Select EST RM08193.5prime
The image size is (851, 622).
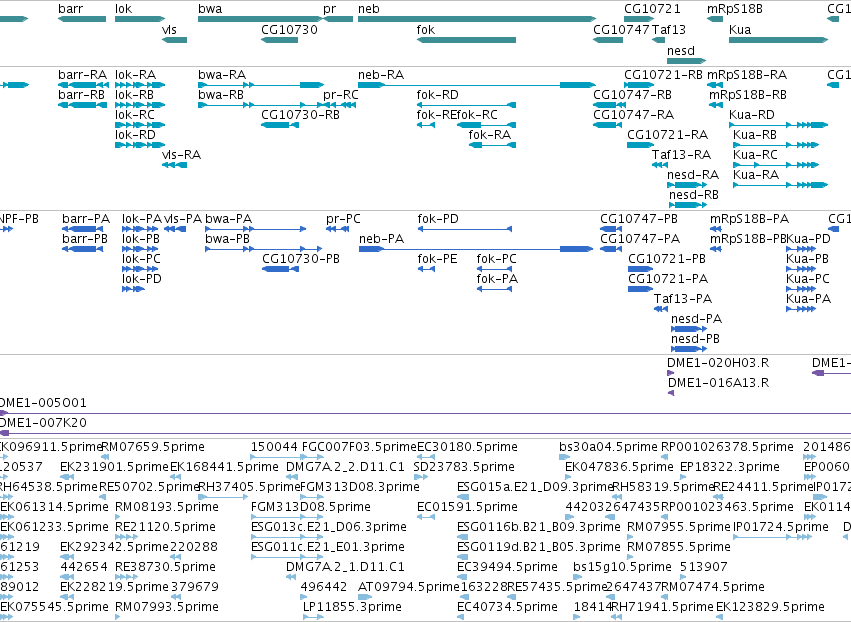coord(167,507)
